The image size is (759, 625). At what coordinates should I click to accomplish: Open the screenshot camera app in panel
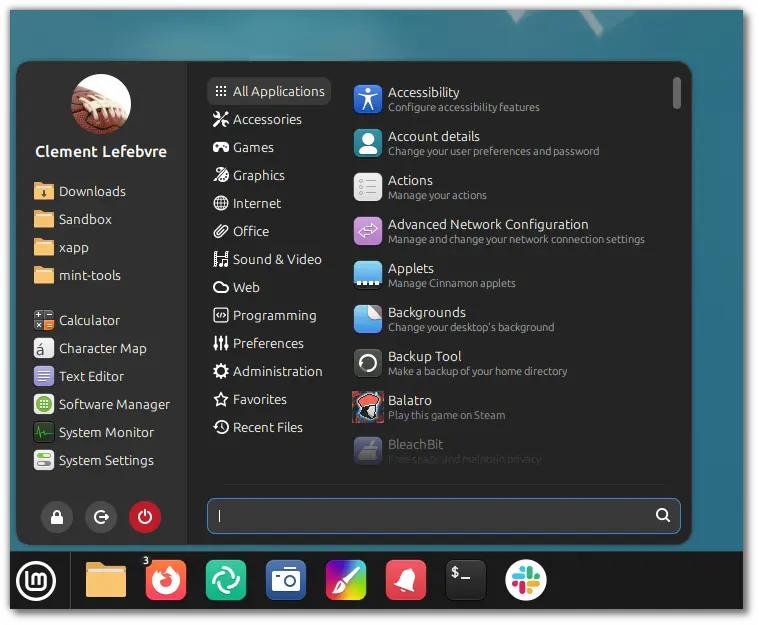pyautogui.click(x=286, y=580)
